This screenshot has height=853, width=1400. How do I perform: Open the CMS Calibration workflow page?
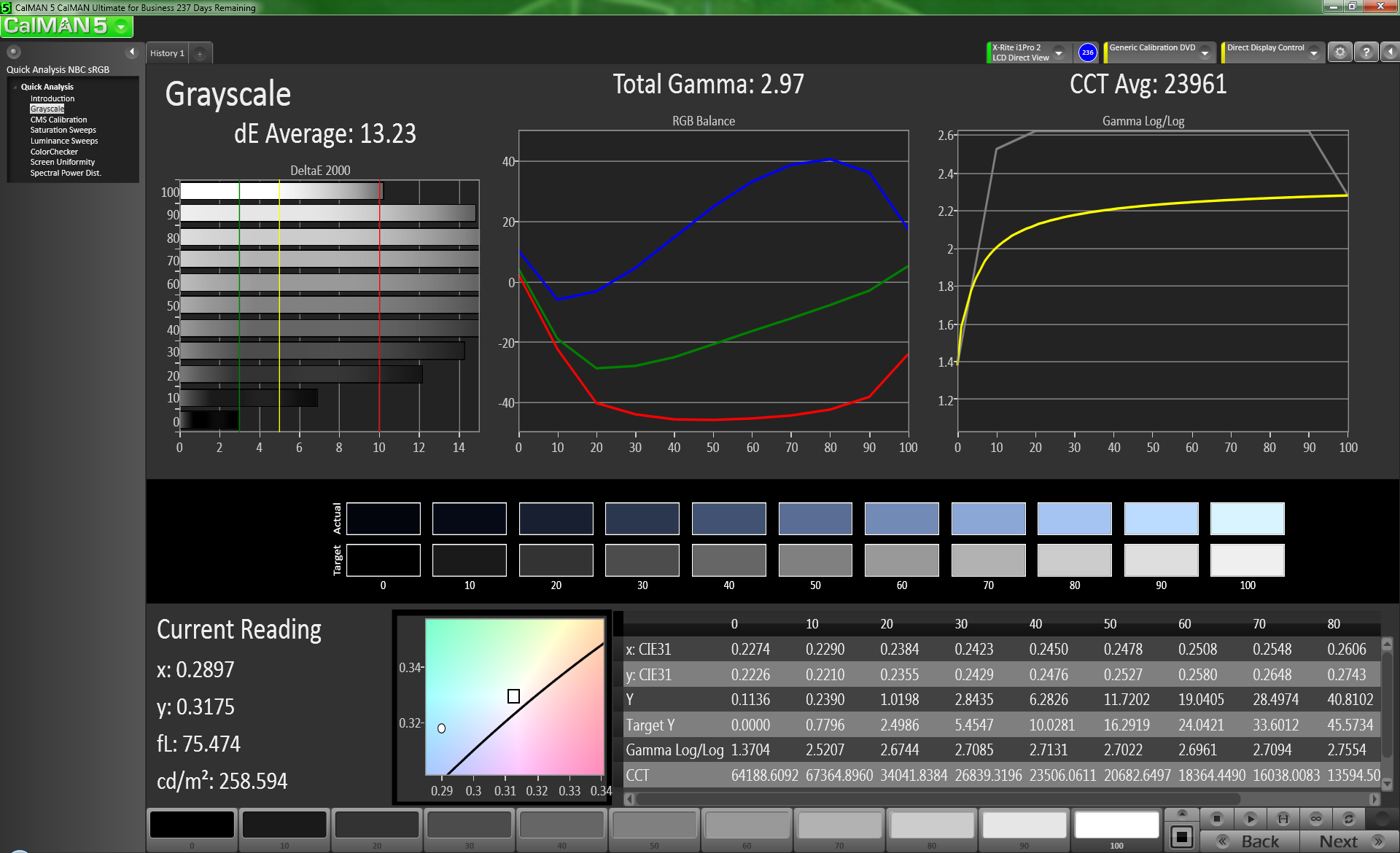click(58, 120)
